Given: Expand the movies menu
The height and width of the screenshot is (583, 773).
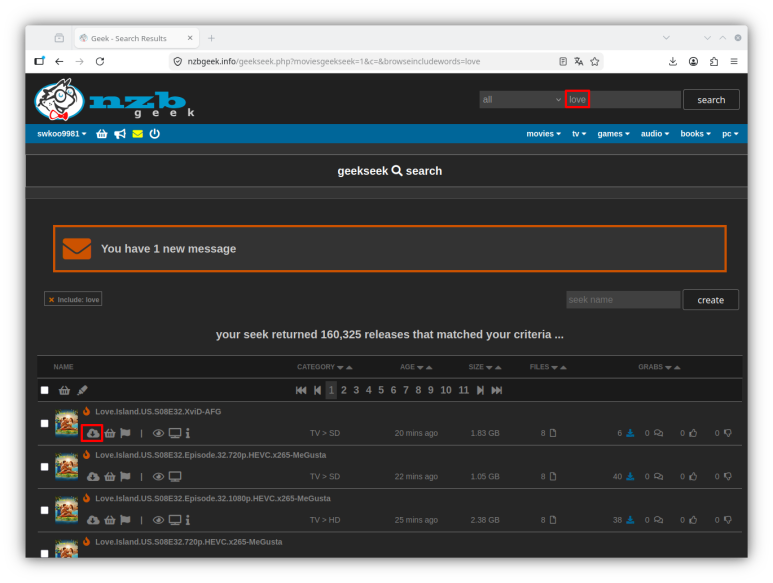Looking at the screenshot, I should [543, 134].
